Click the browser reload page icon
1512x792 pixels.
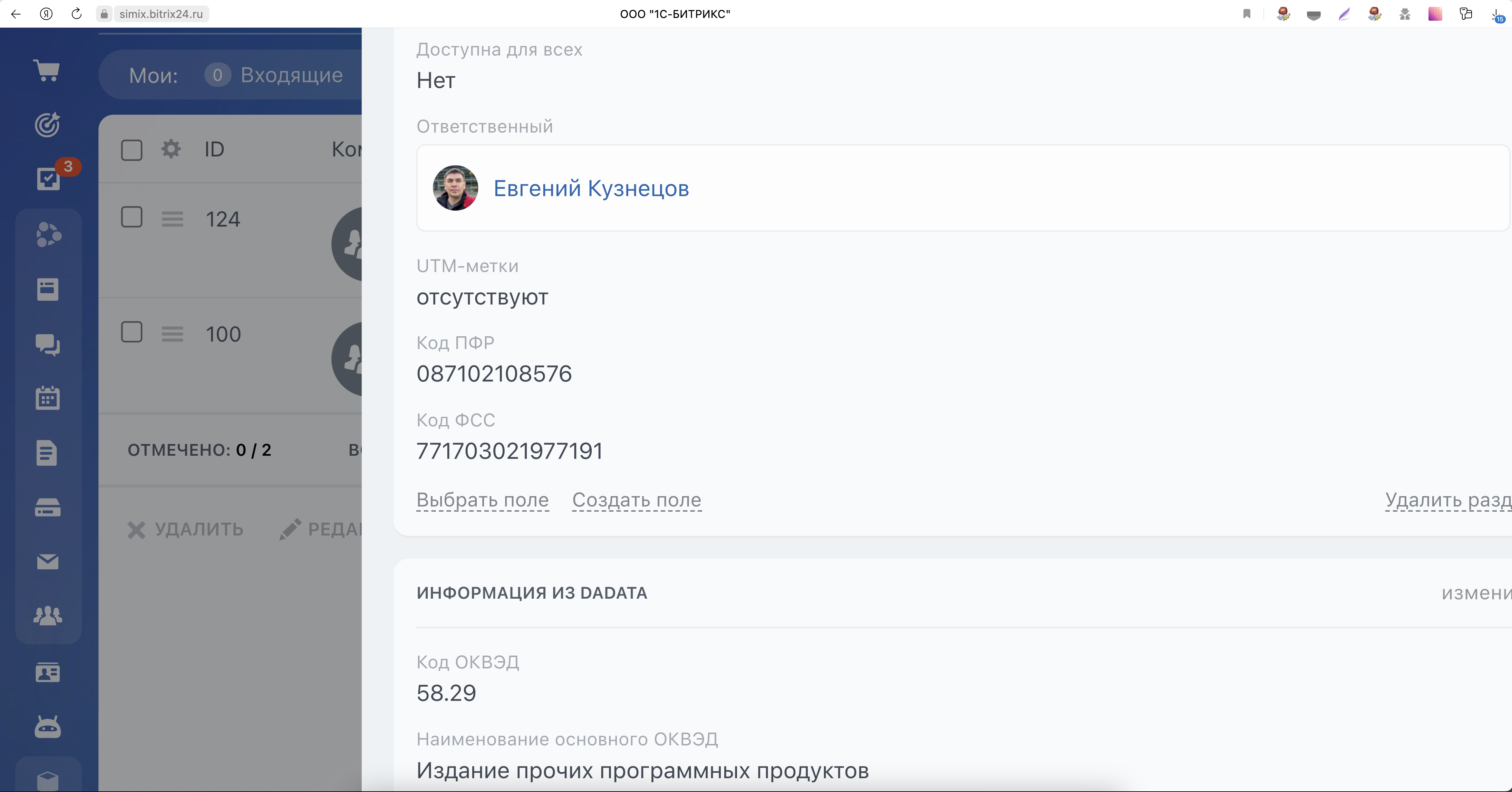coord(76,13)
